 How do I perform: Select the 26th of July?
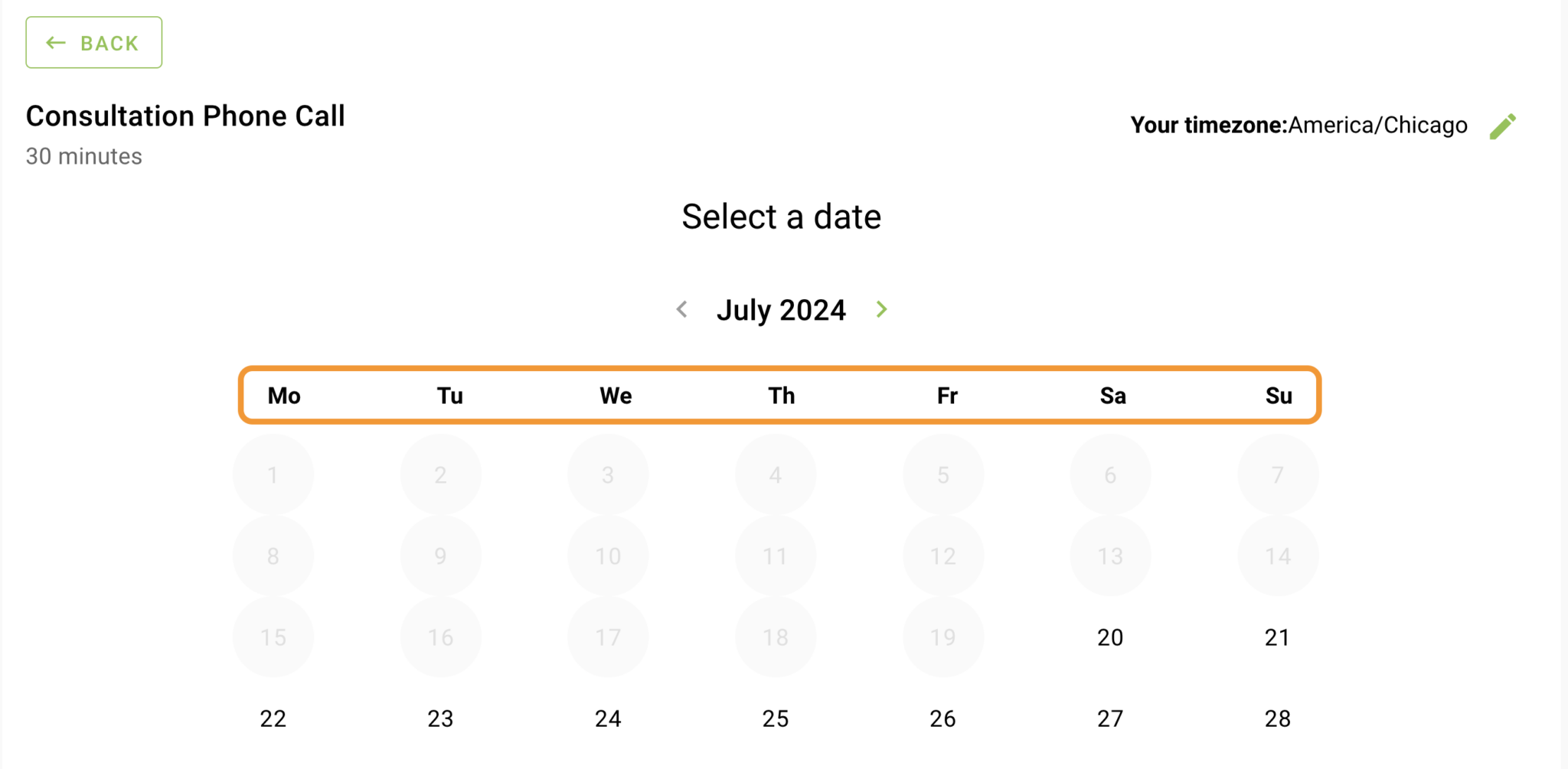(942, 718)
